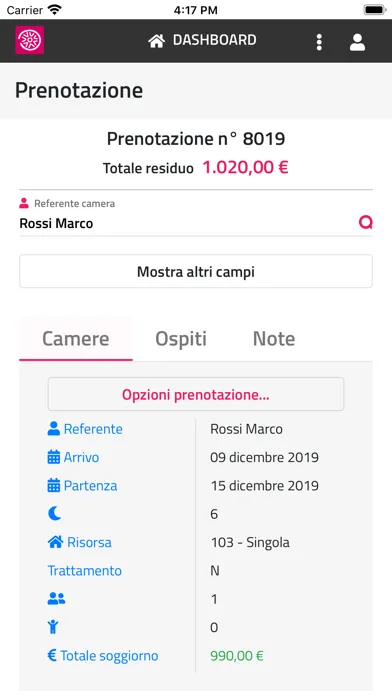
Task: Click the Trattamento link
Action: tap(84, 570)
